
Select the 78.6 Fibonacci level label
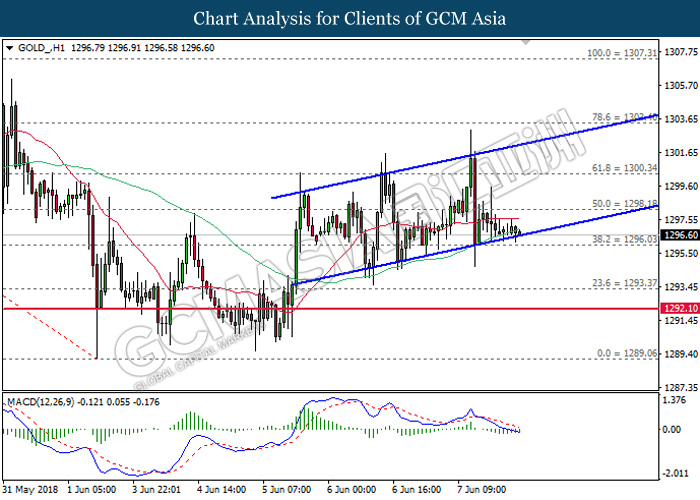coord(624,117)
